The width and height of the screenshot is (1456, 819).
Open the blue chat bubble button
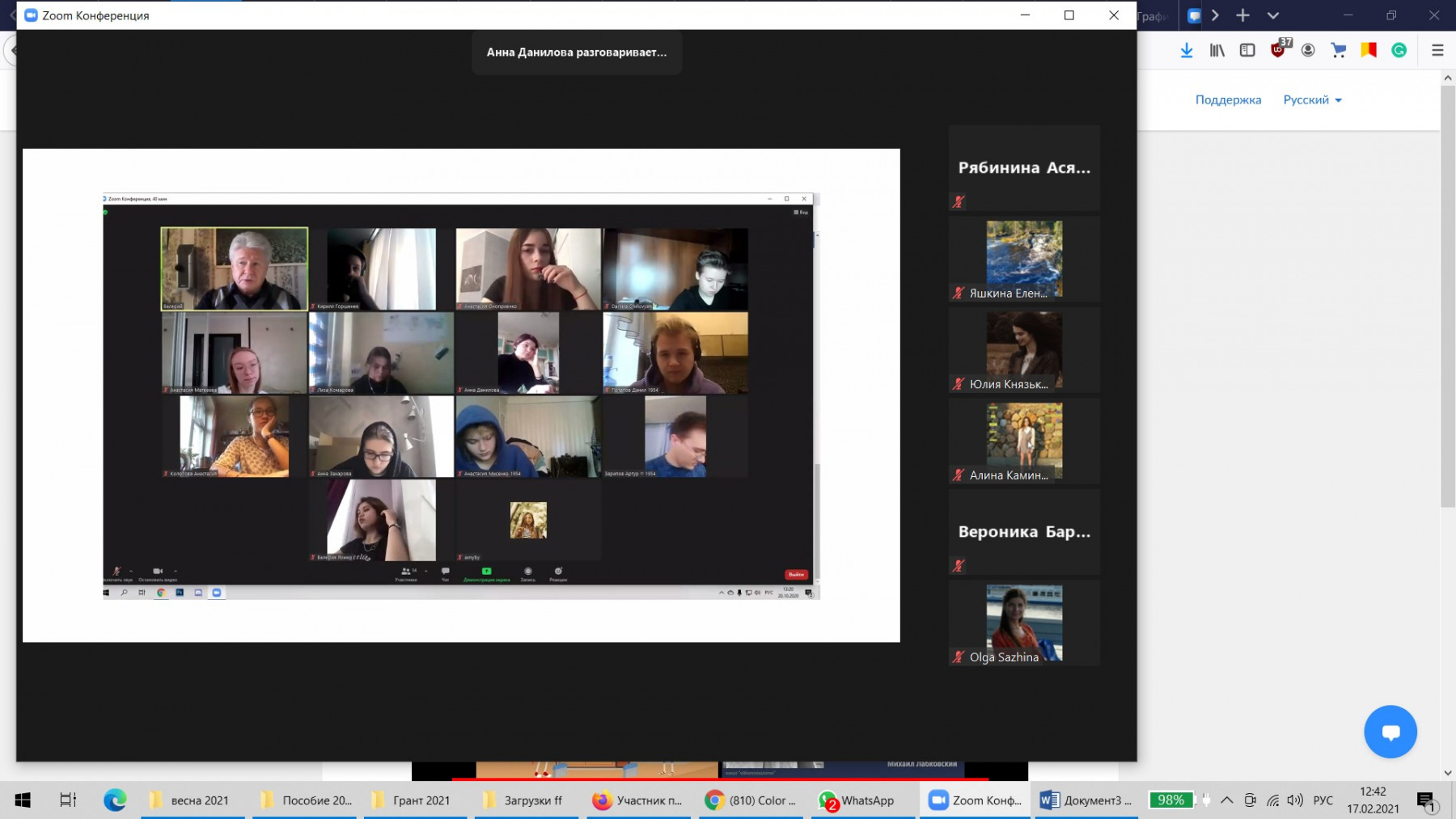1390,732
